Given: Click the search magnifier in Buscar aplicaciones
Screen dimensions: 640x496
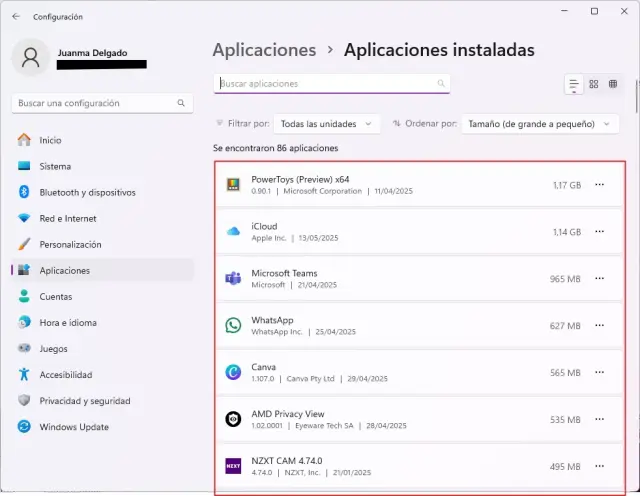Looking at the screenshot, I should [x=441, y=84].
